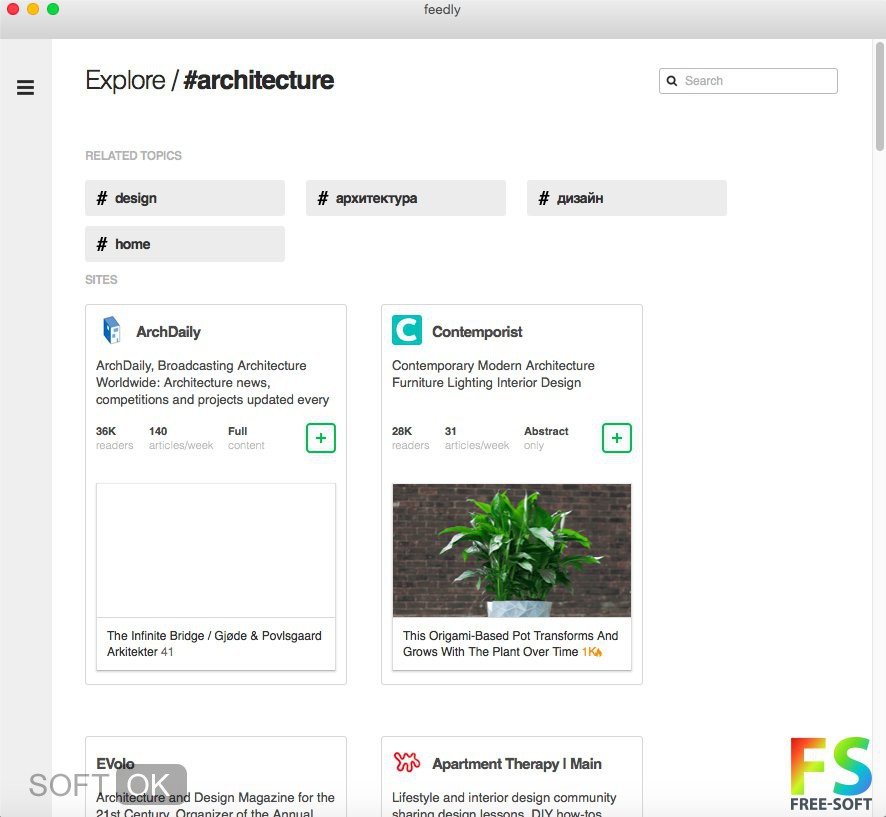This screenshot has height=817, width=886.
Task: Click Contemporist's 31 articles/week stat
Action: click(477, 438)
